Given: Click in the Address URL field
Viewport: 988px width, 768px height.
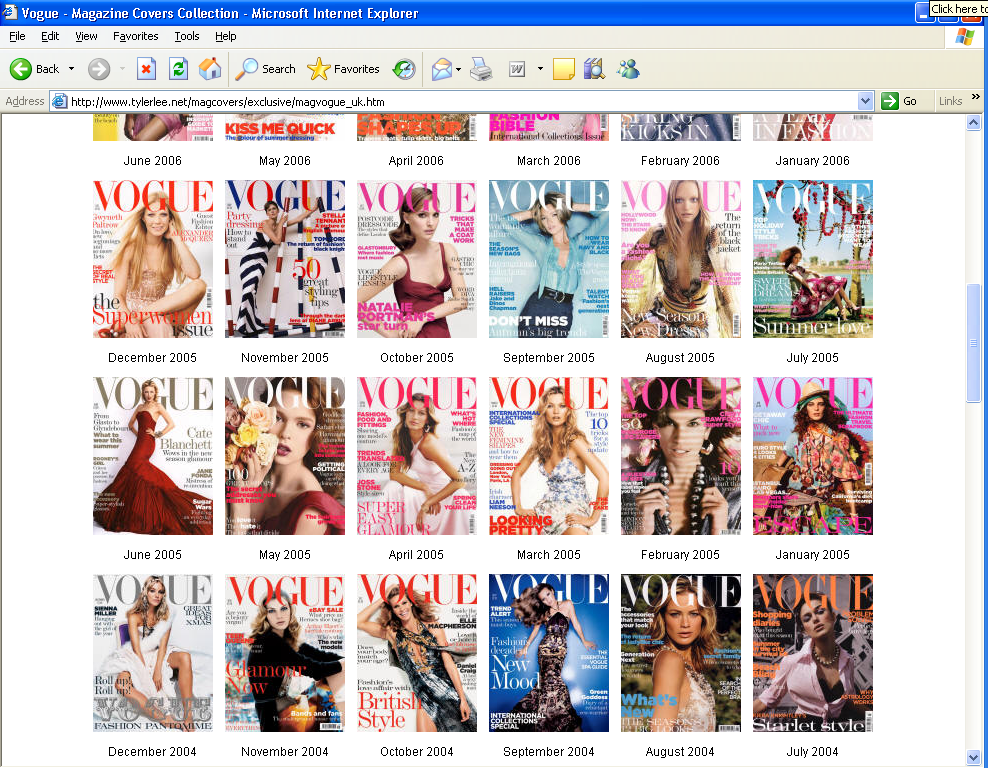Looking at the screenshot, I should pos(460,101).
